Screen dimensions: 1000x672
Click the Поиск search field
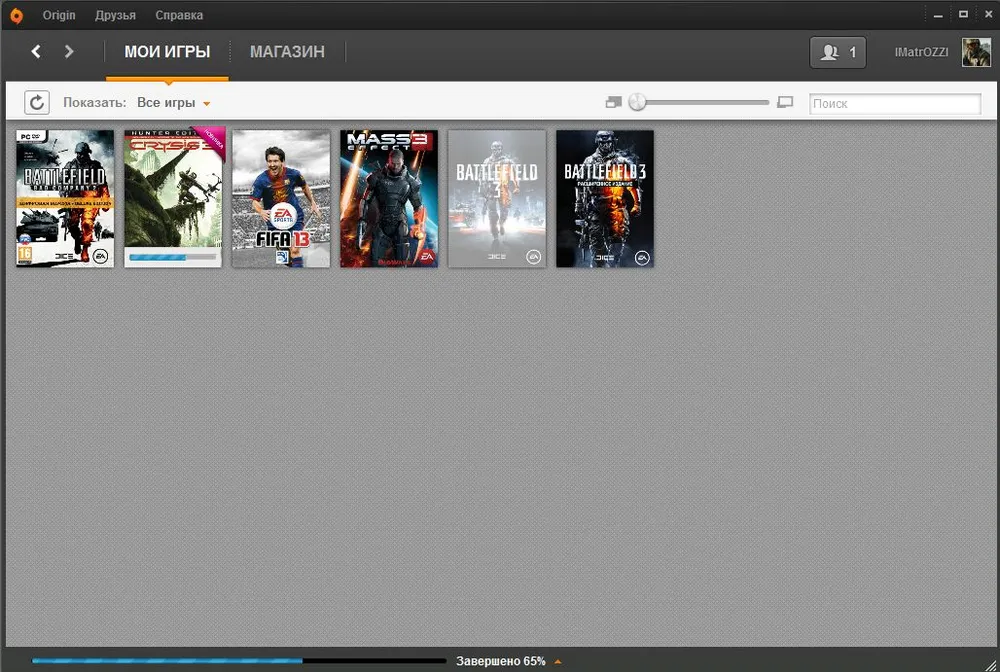pos(895,103)
